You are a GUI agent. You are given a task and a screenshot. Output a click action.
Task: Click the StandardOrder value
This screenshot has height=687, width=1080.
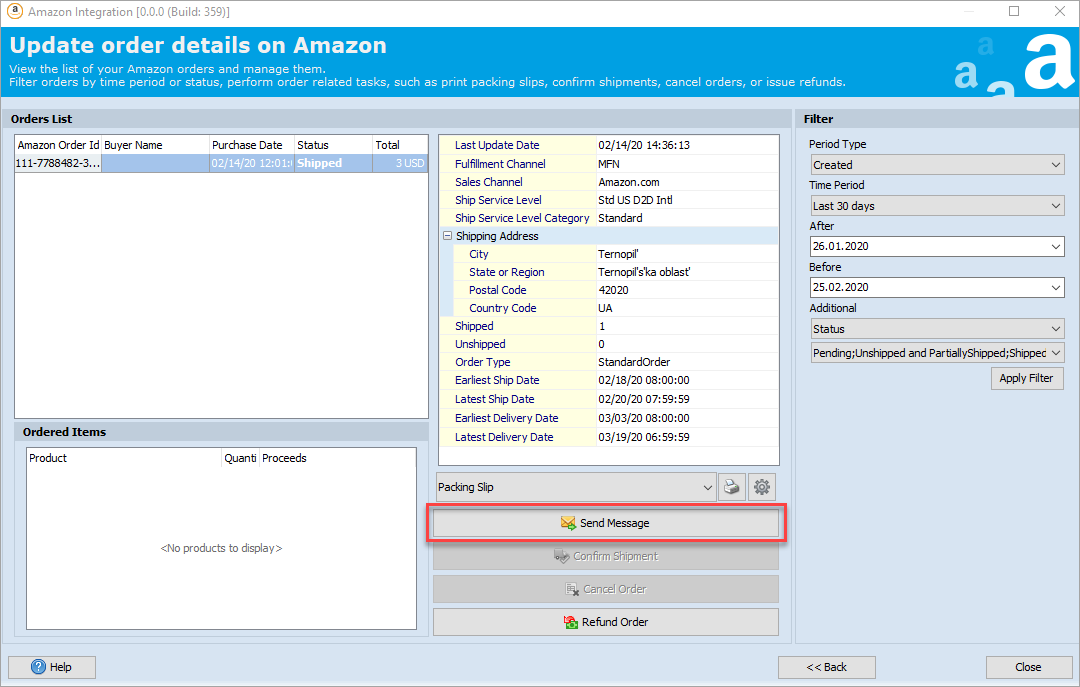pos(634,362)
